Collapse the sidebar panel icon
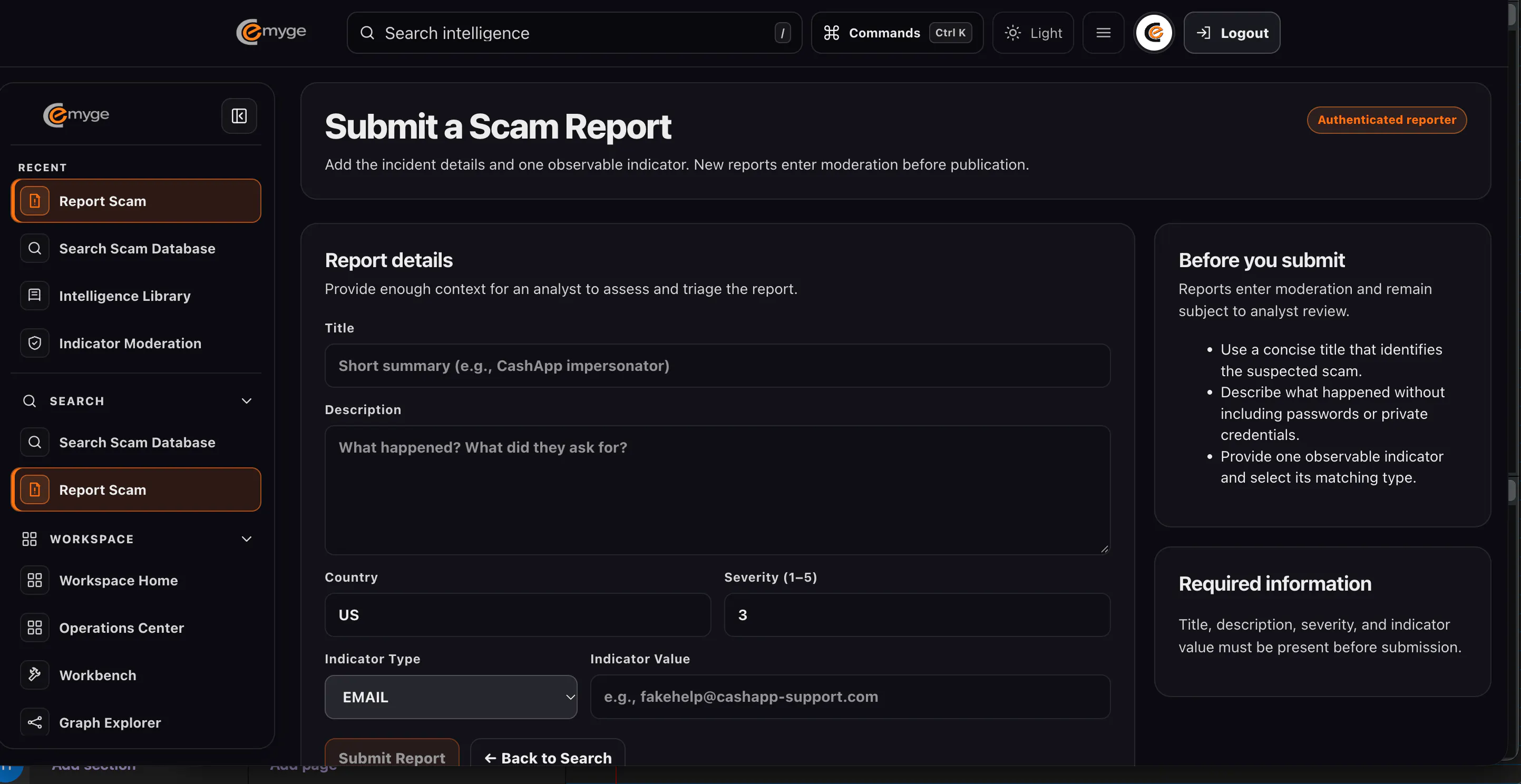 pyautogui.click(x=239, y=116)
